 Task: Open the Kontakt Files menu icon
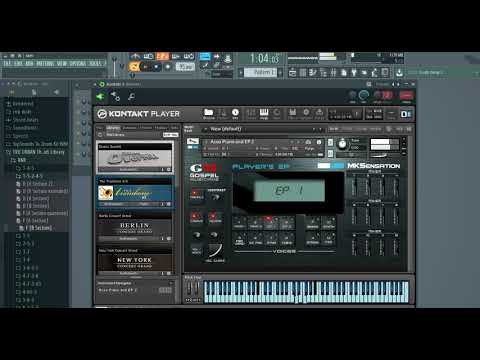pos(292,113)
